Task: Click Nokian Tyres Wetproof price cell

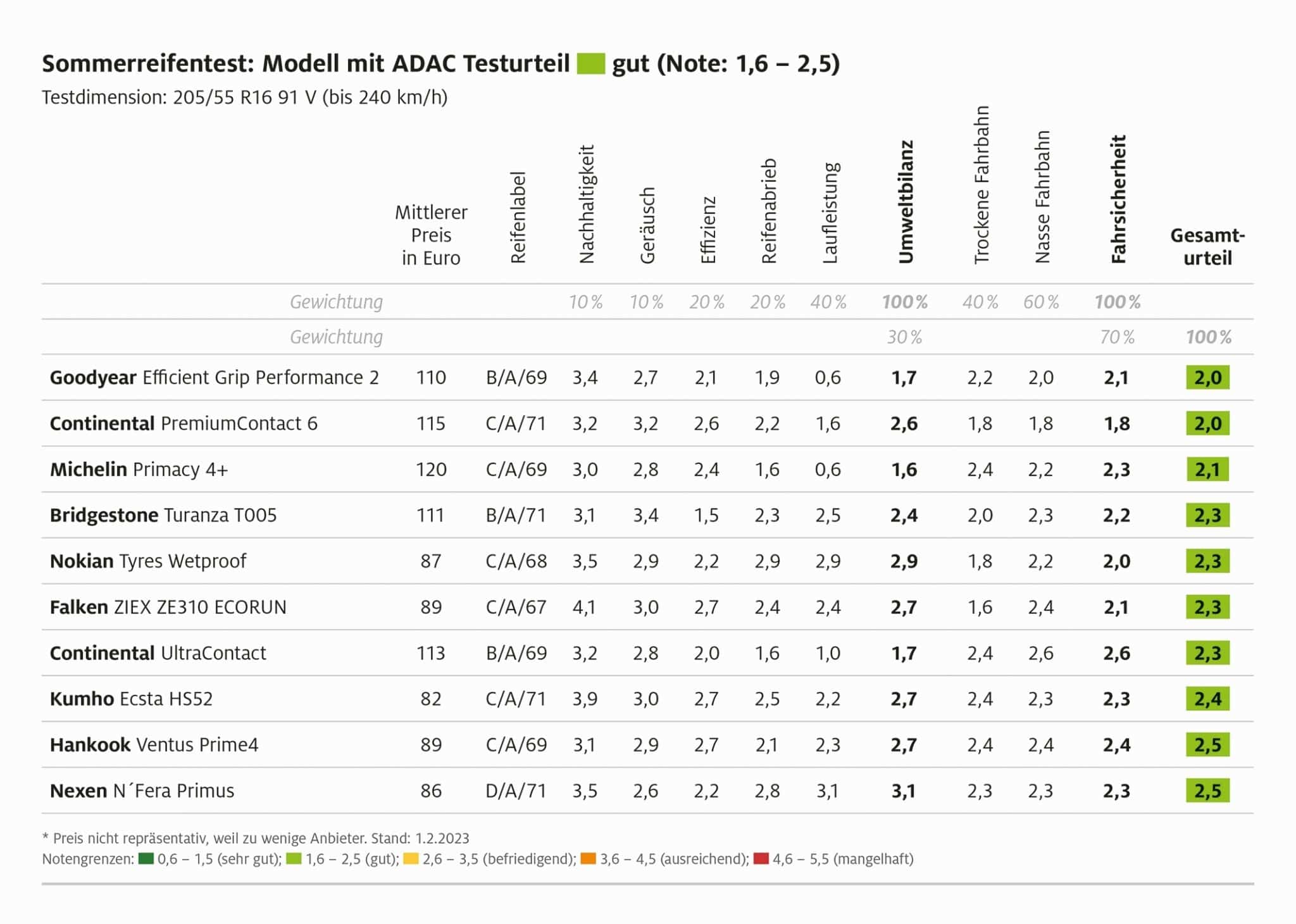Action: 431,561
